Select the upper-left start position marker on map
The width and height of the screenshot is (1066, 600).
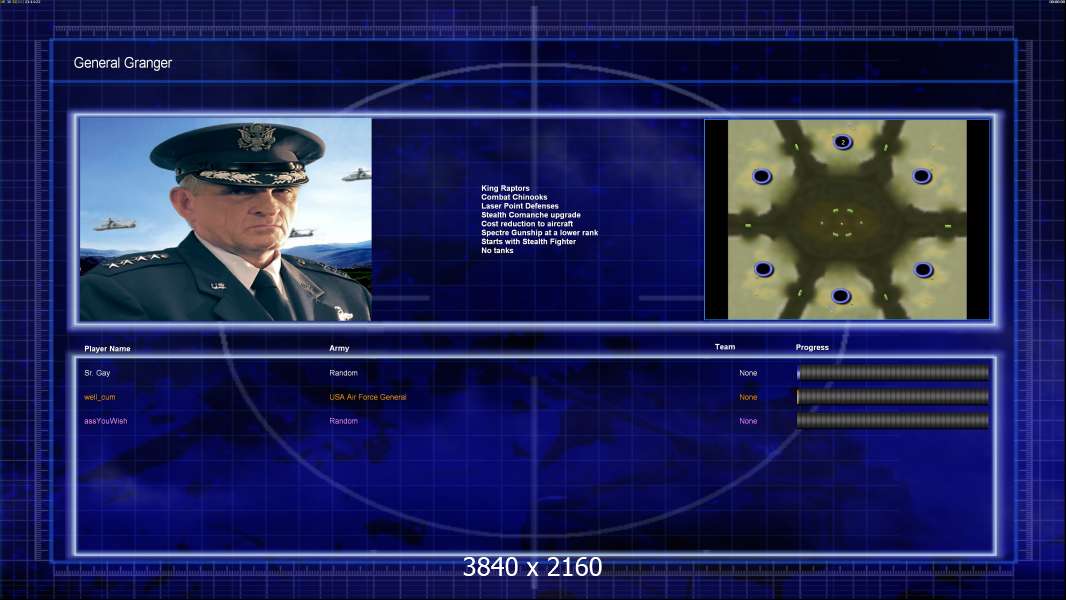(762, 177)
